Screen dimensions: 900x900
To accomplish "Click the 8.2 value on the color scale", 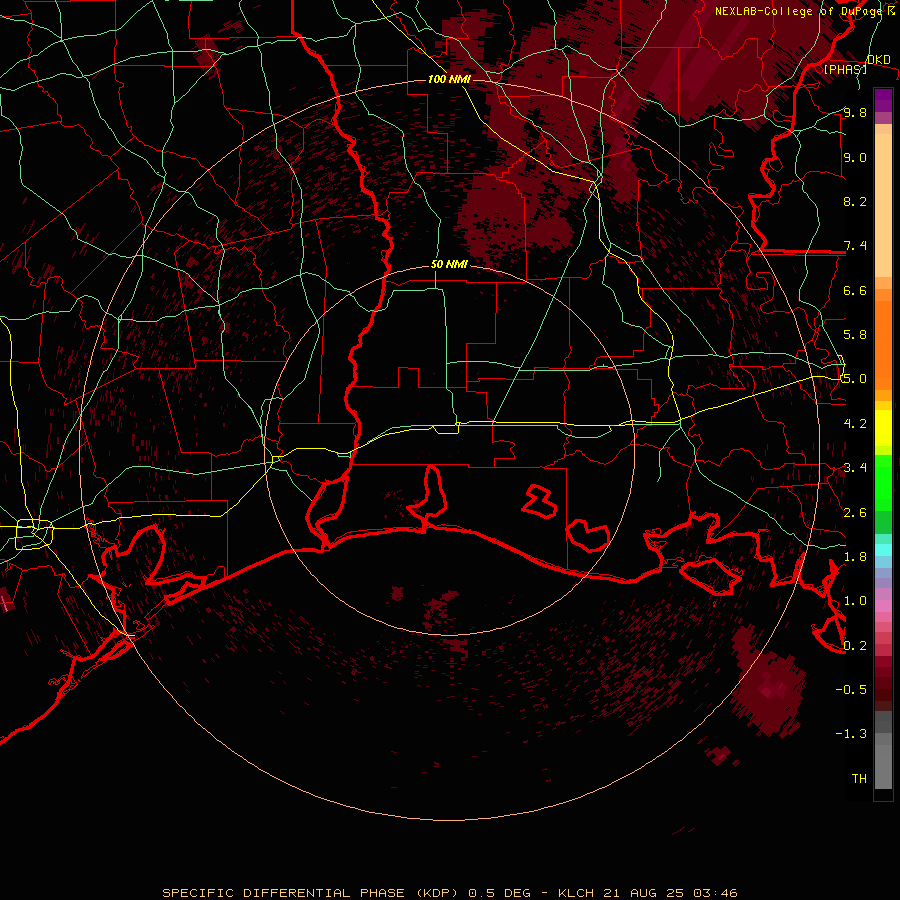I will point(855,201).
